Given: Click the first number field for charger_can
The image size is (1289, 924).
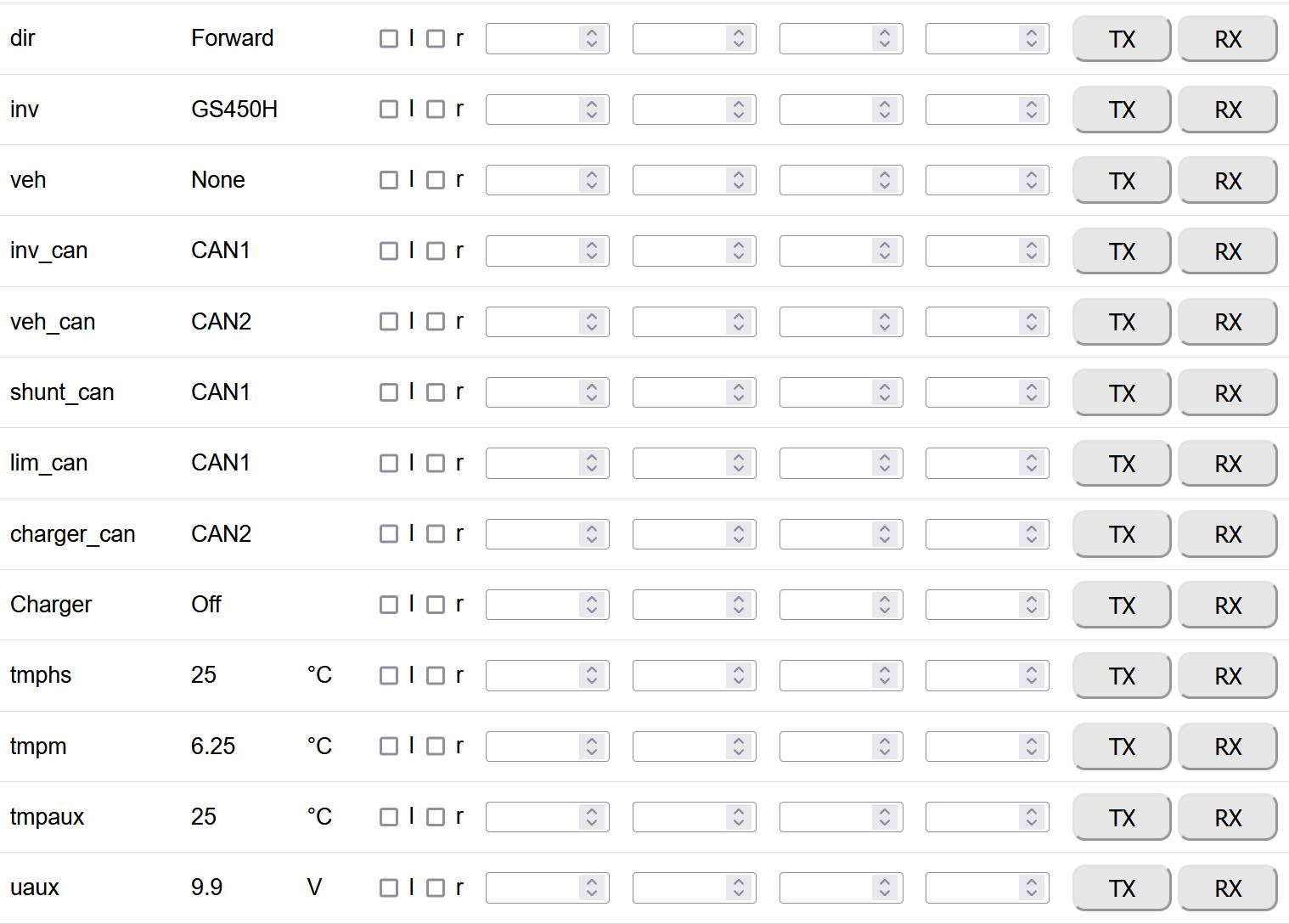Looking at the screenshot, I should (x=532, y=534).
